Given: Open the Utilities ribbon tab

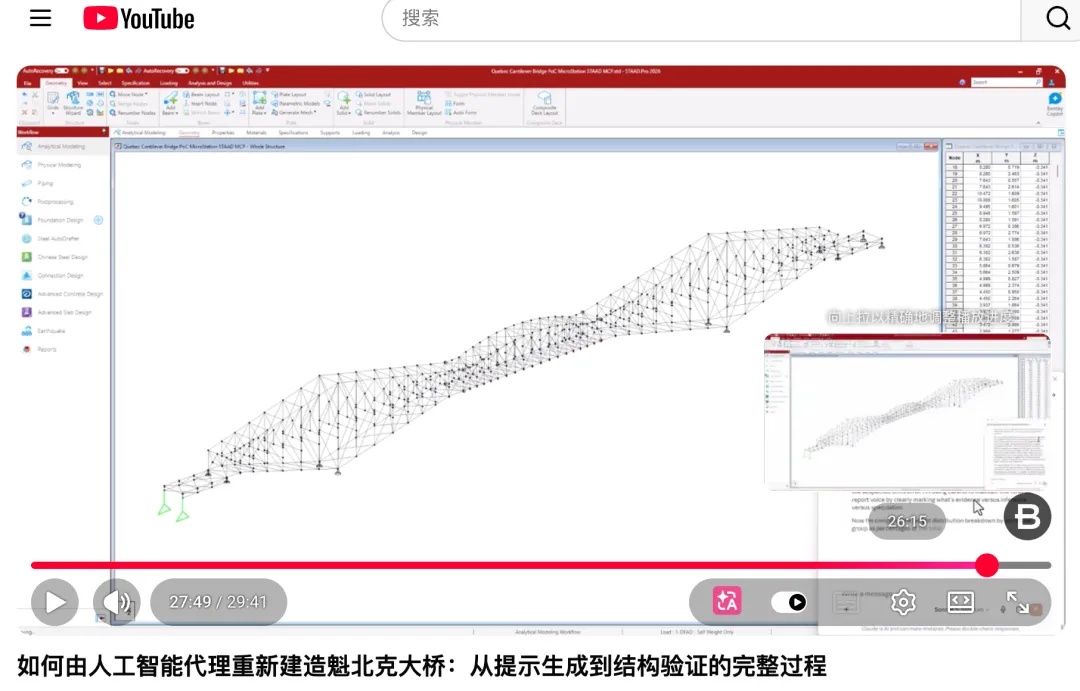Looking at the screenshot, I should (x=251, y=83).
